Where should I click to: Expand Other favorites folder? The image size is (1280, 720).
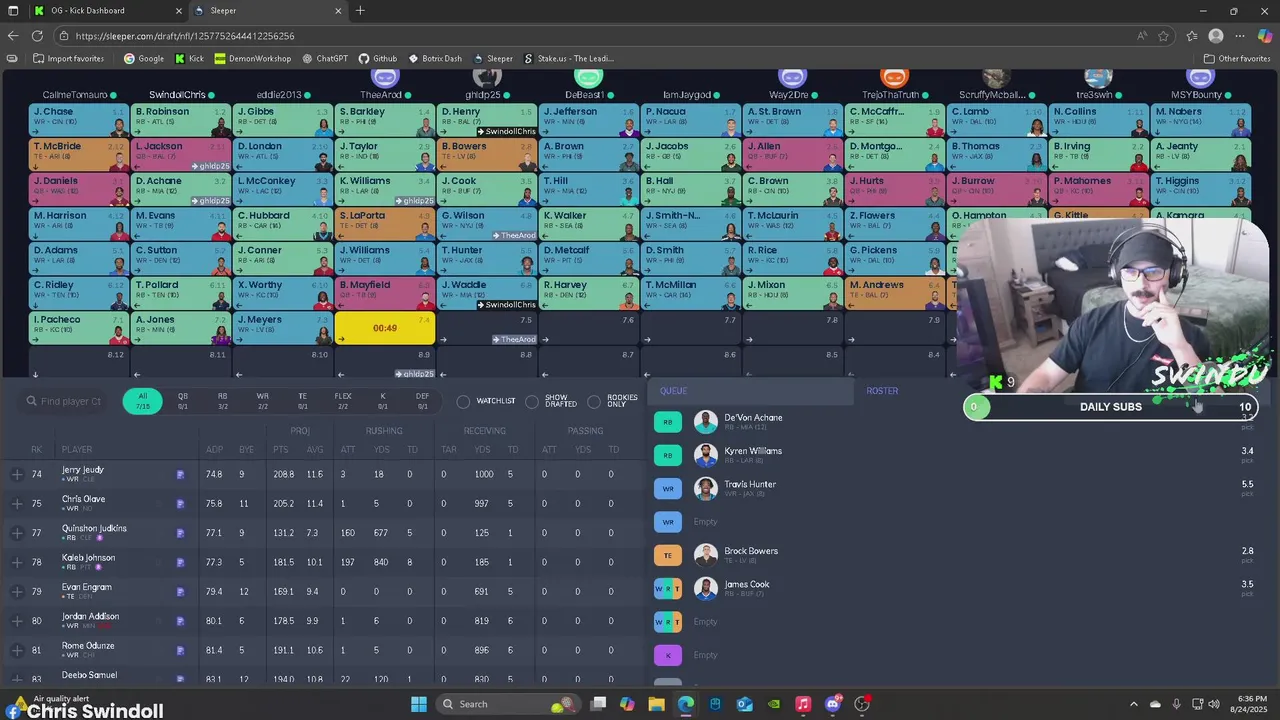(1237, 59)
